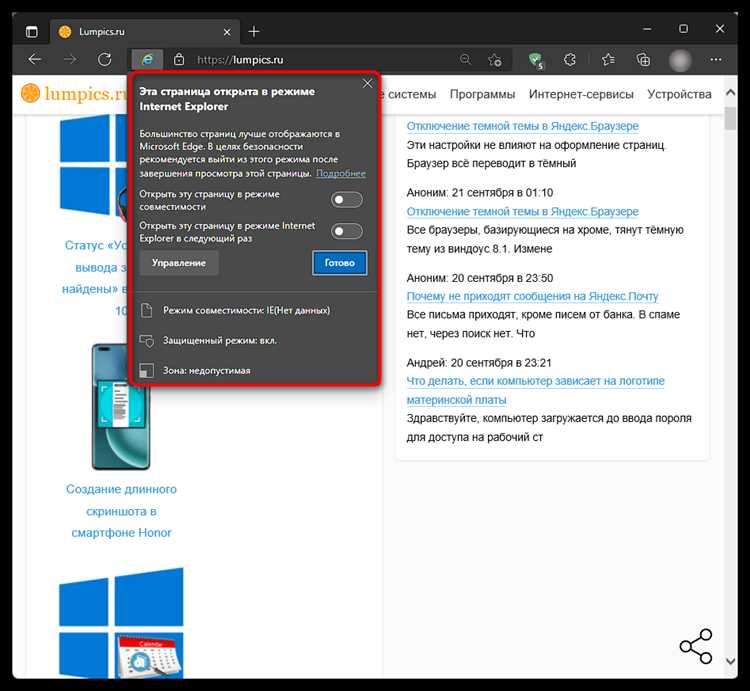Click the page scrollbar up arrow
The width and height of the screenshot is (750, 691).
730,93
